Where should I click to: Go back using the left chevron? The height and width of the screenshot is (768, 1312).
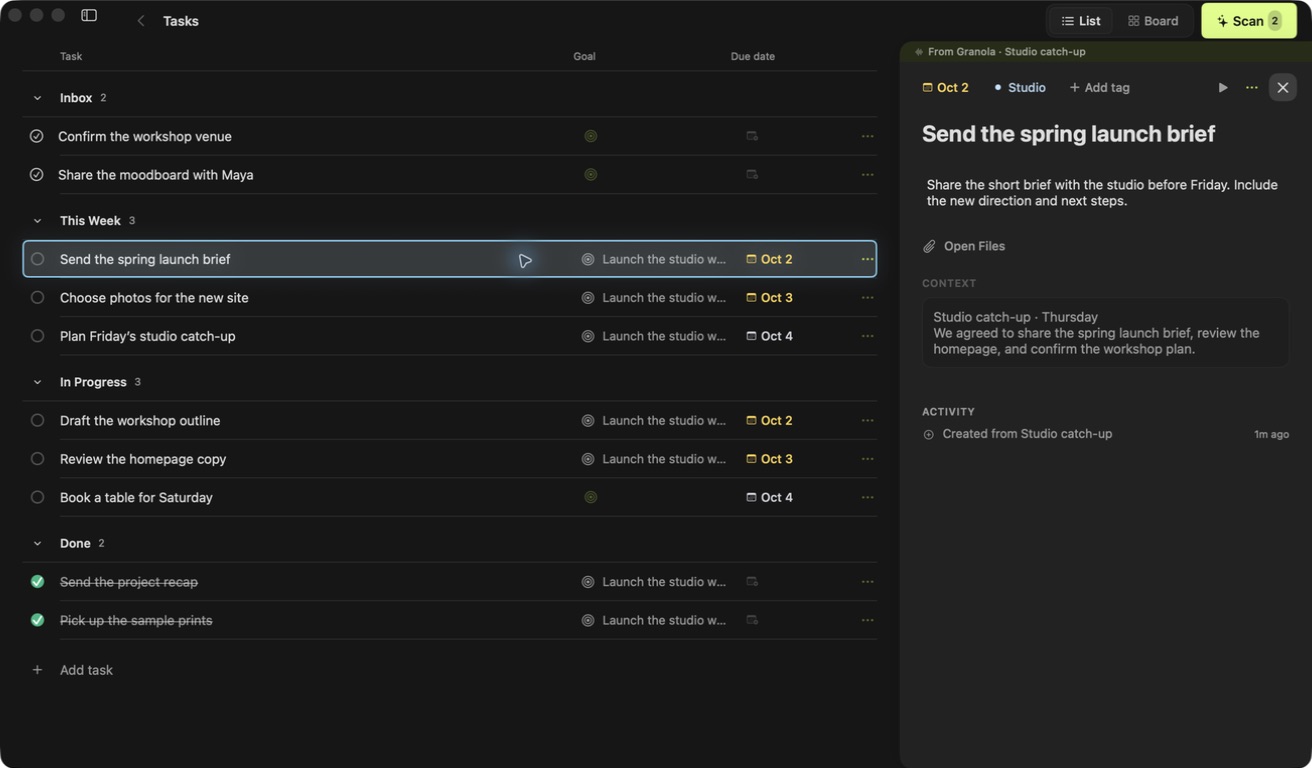[141, 21]
